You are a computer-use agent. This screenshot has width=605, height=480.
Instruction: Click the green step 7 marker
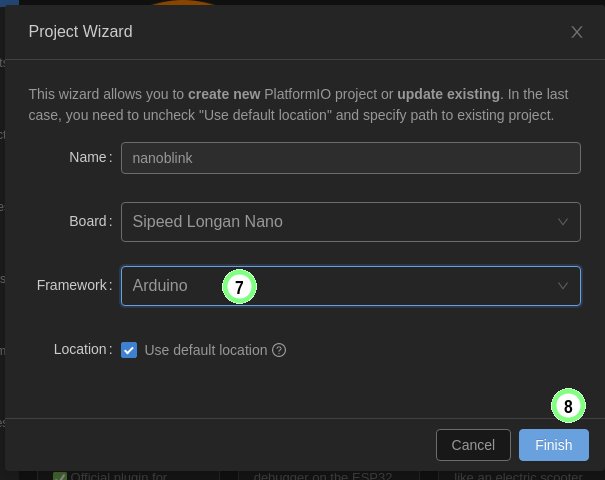pos(239,286)
